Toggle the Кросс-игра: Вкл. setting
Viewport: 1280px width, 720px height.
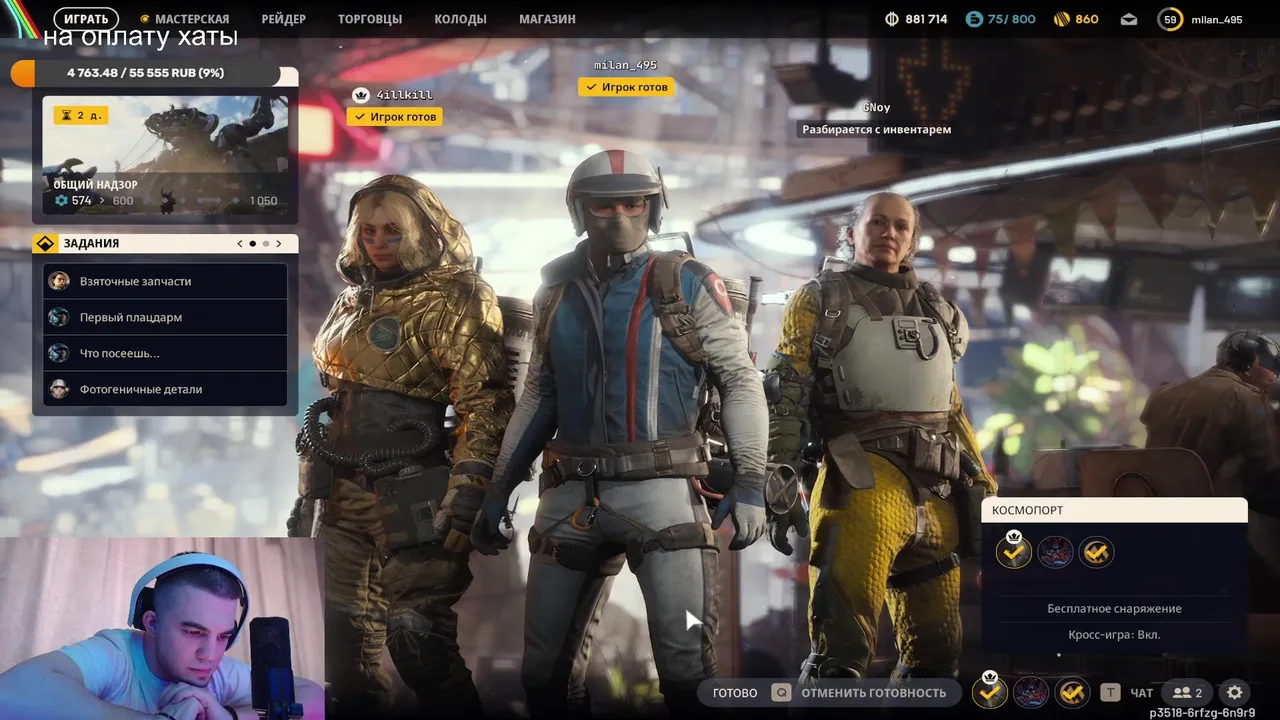coord(1114,634)
